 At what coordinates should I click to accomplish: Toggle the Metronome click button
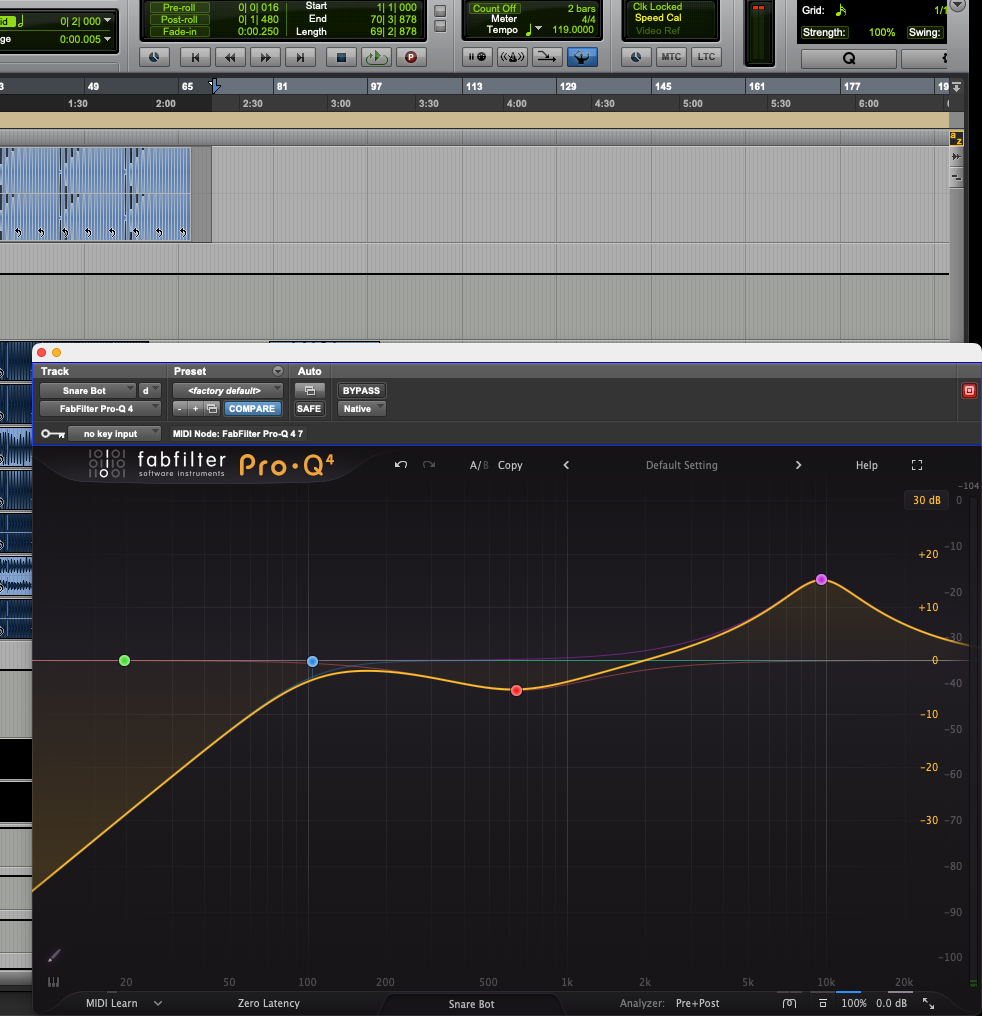(512, 57)
